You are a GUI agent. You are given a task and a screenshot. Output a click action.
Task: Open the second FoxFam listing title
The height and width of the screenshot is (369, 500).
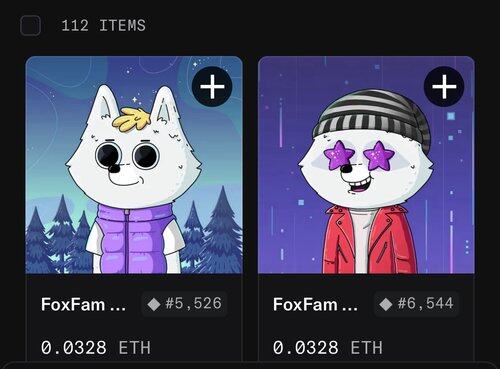click(x=315, y=304)
